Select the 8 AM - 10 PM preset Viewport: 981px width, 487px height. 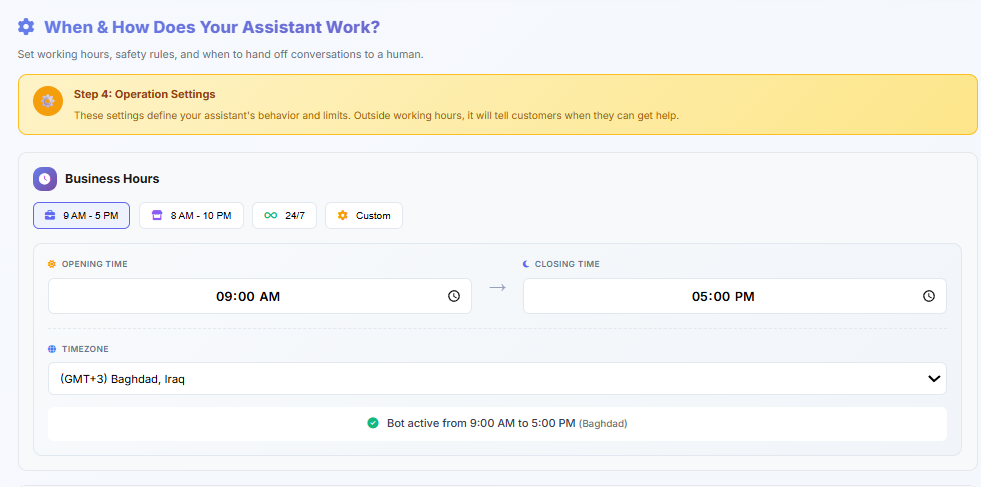click(x=191, y=215)
